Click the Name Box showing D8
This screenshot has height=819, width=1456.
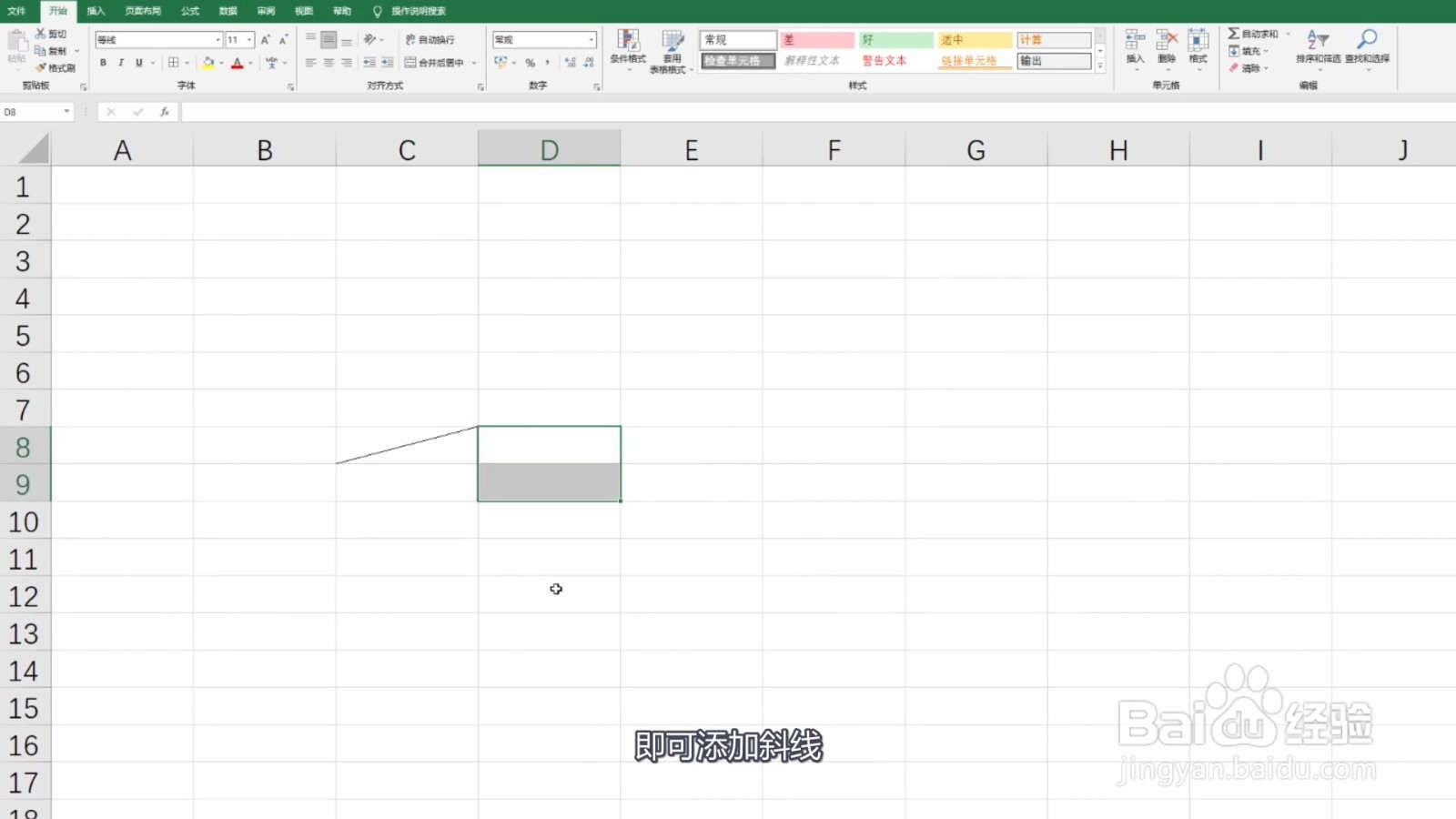pos(36,112)
